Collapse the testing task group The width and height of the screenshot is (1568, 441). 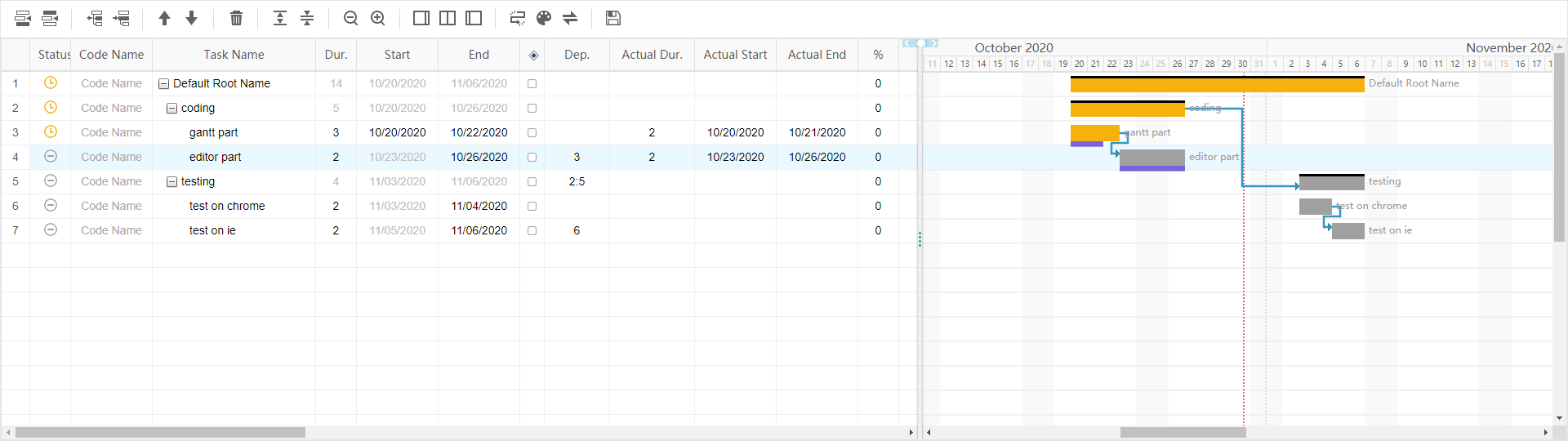point(171,181)
